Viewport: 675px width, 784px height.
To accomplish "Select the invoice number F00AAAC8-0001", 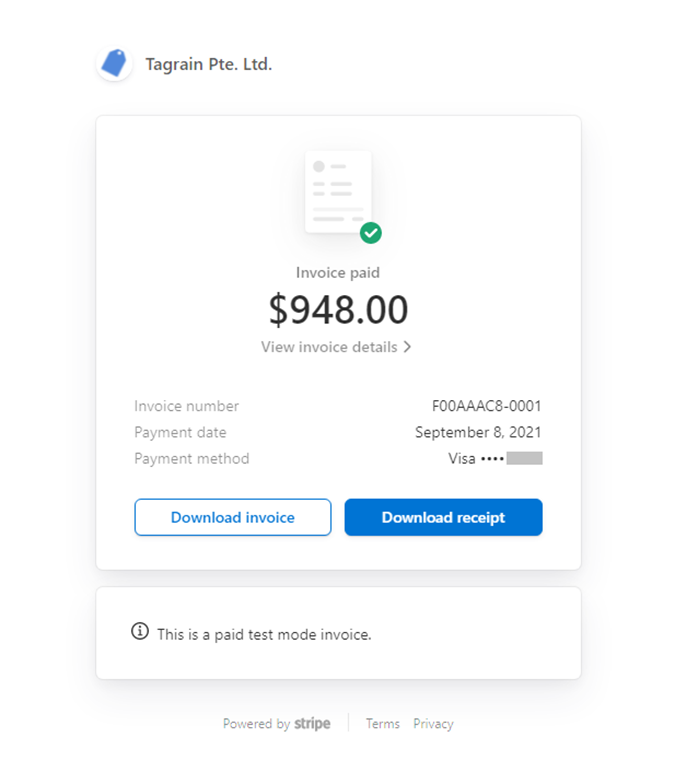I will click(x=487, y=406).
